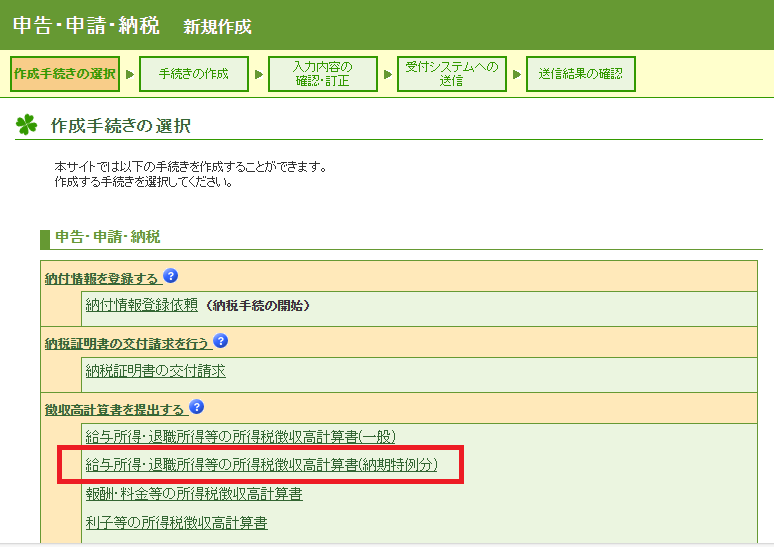Open the 納付情報を登録する heading link

(101, 279)
